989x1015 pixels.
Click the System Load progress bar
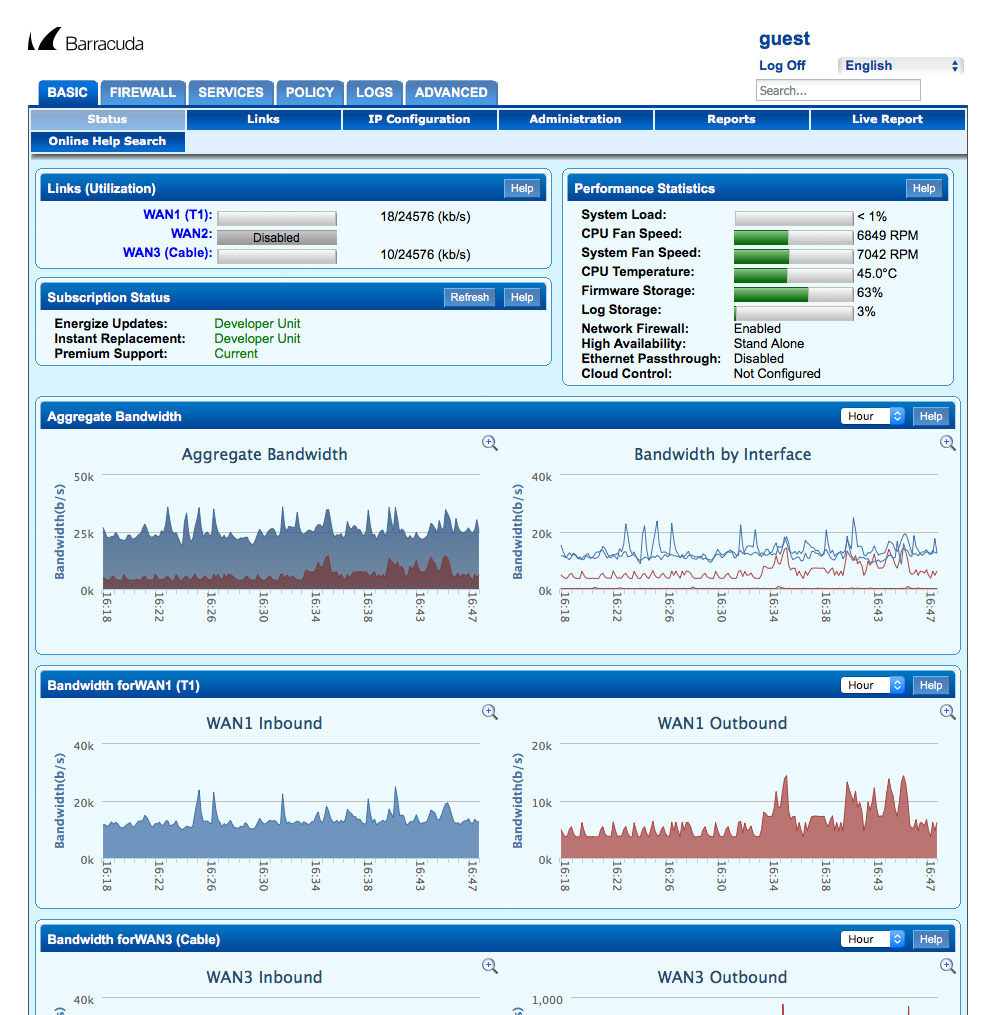pyautogui.click(x=794, y=218)
